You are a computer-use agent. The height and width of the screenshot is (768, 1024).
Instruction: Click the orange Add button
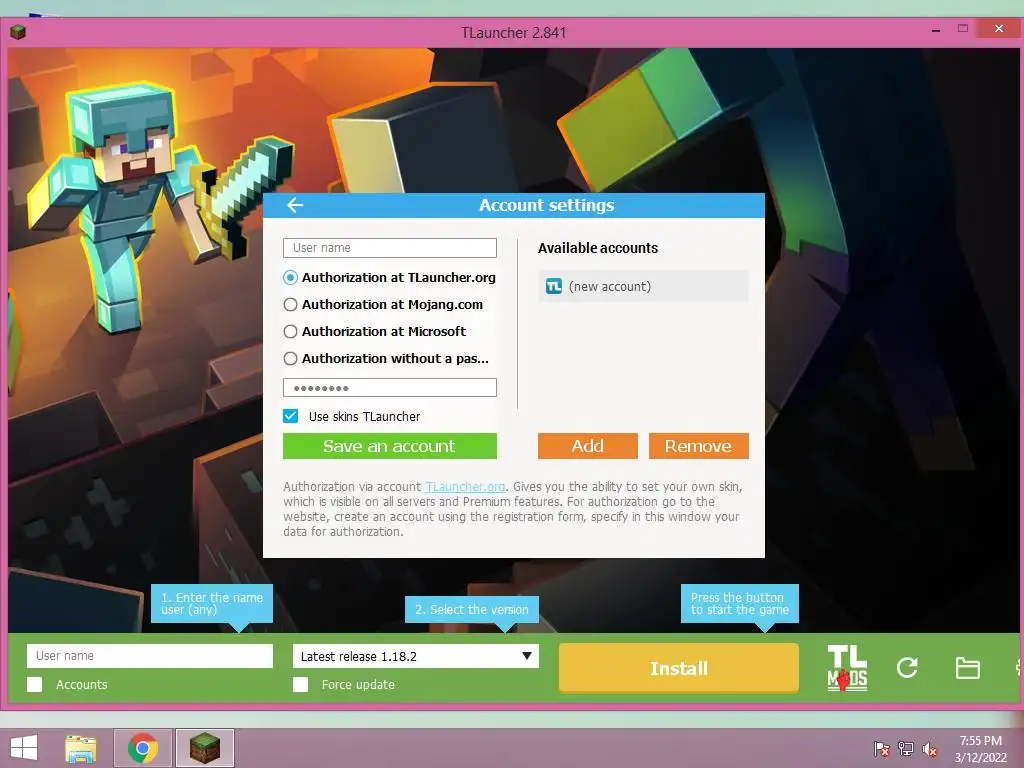(588, 446)
